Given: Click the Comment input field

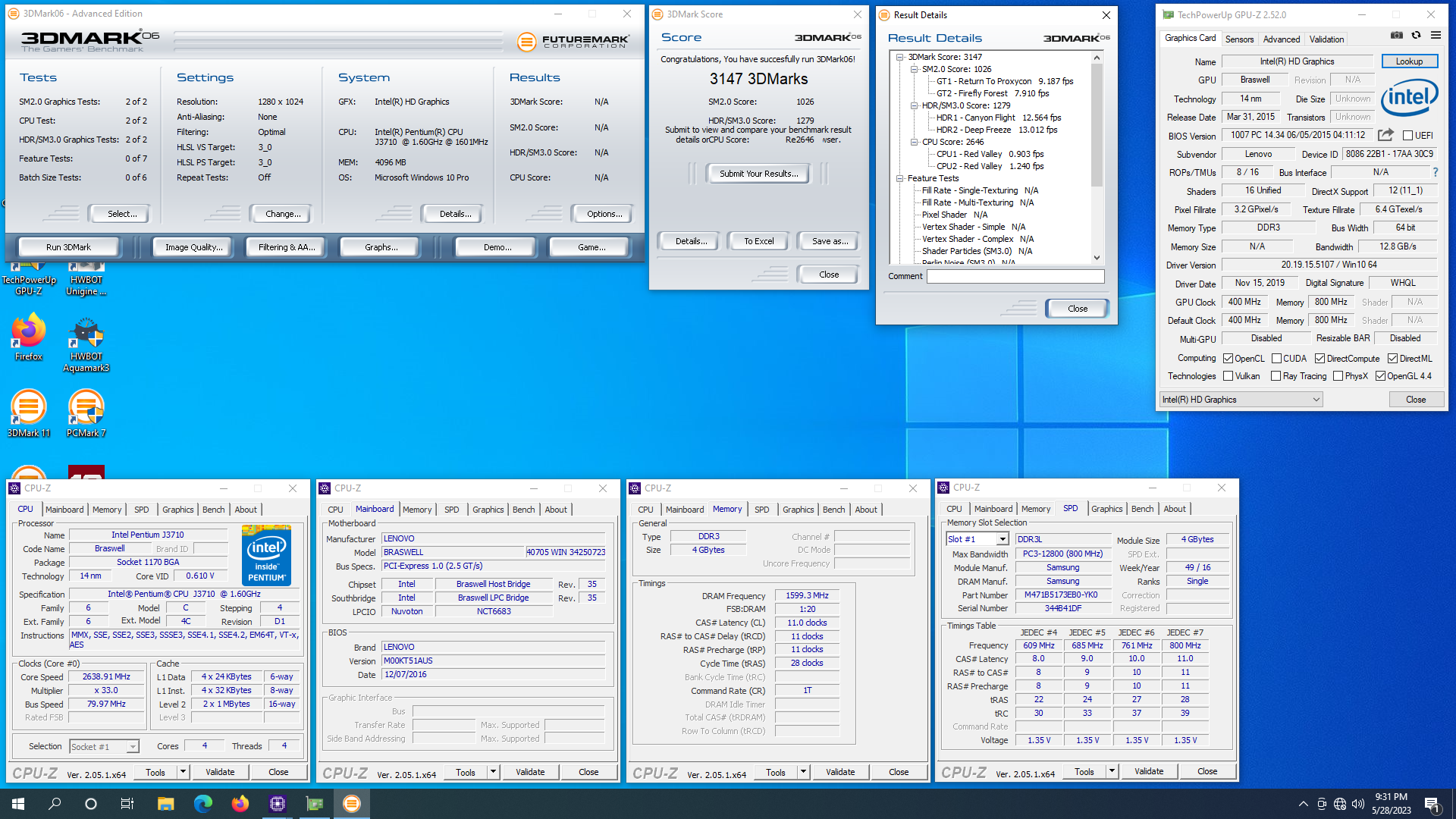Looking at the screenshot, I should [x=1015, y=276].
